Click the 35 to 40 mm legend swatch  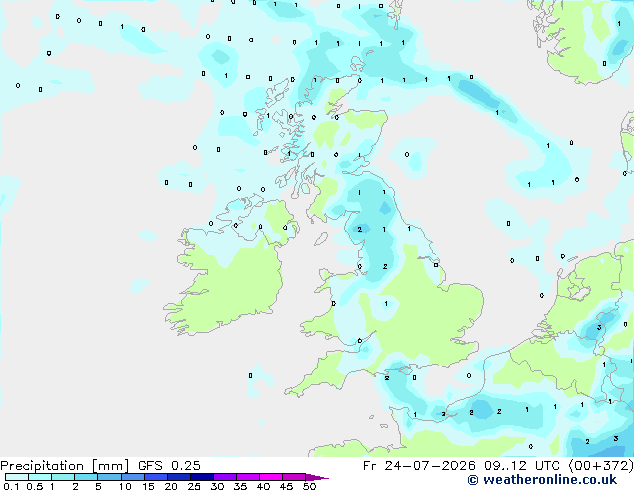(247, 477)
